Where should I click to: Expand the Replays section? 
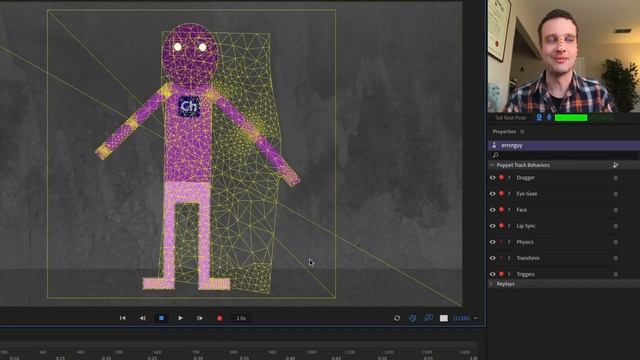491,284
